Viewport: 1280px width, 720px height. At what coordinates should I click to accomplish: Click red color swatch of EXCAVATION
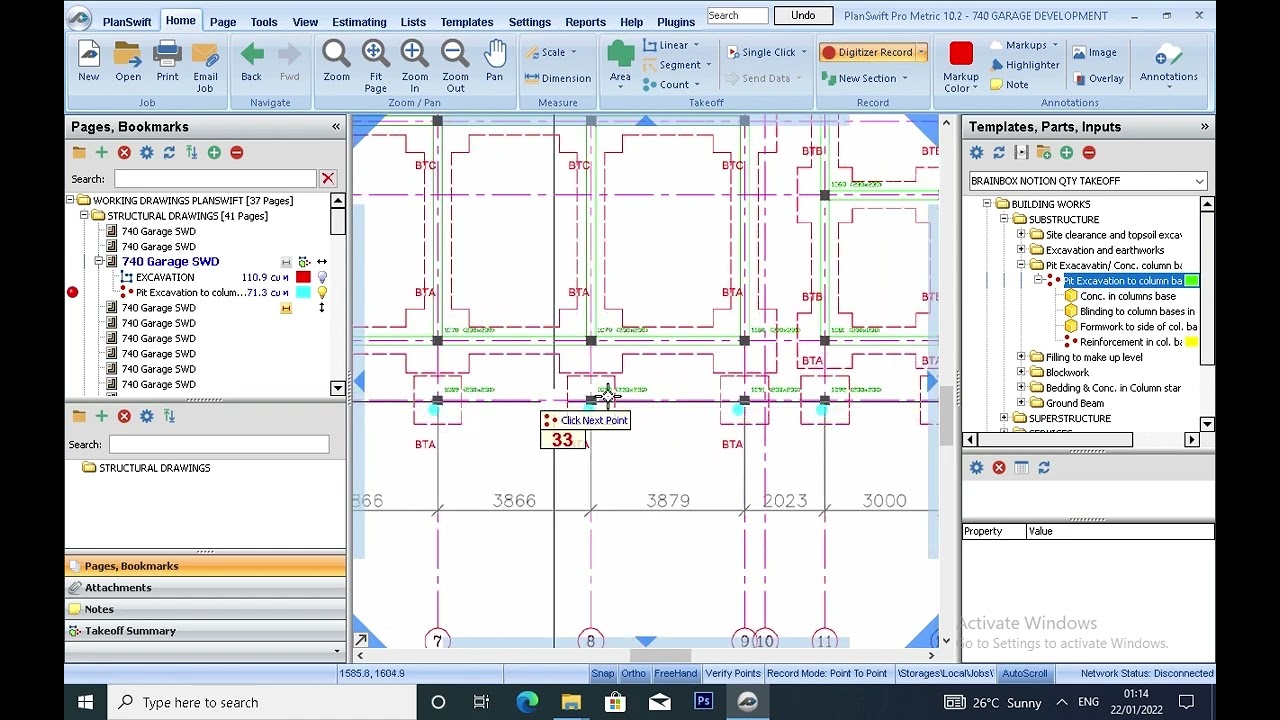point(303,277)
